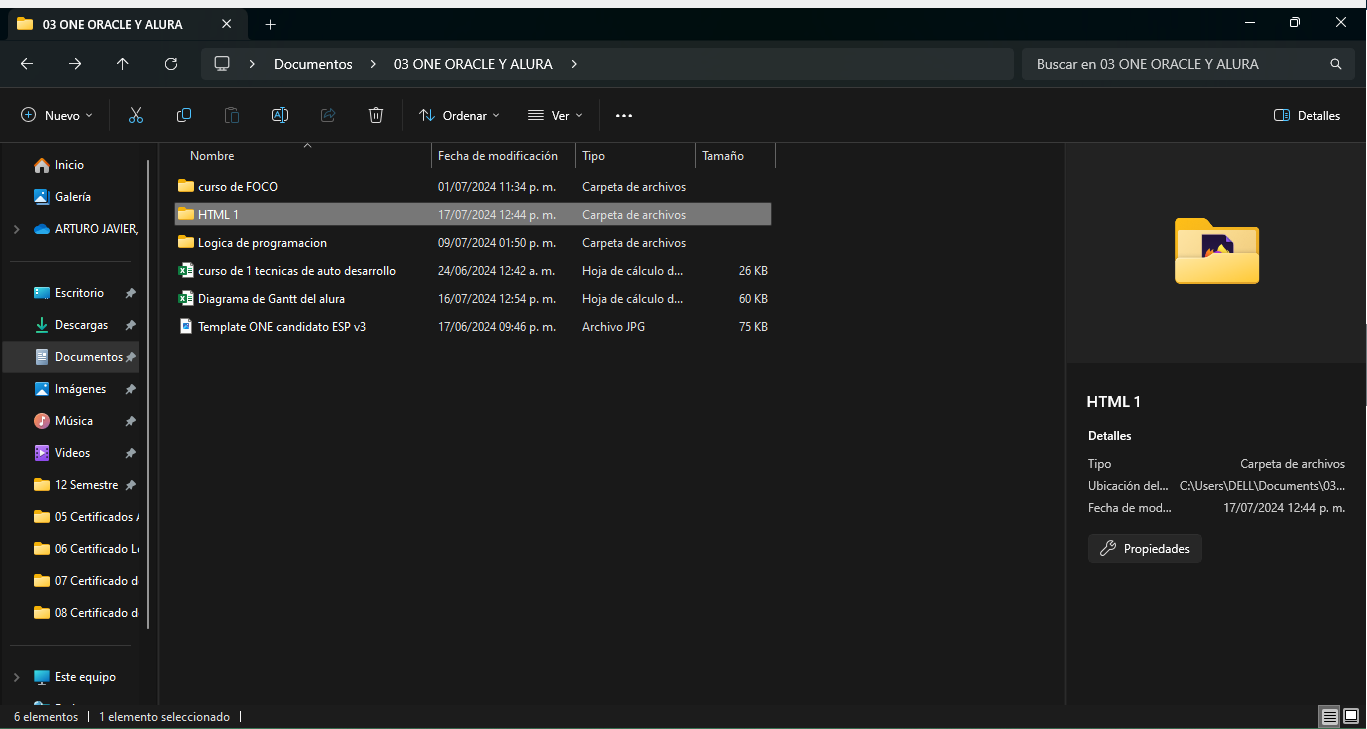1367x729 pixels.
Task: Select curso de FOCO folder
Action: pyautogui.click(x=473, y=186)
